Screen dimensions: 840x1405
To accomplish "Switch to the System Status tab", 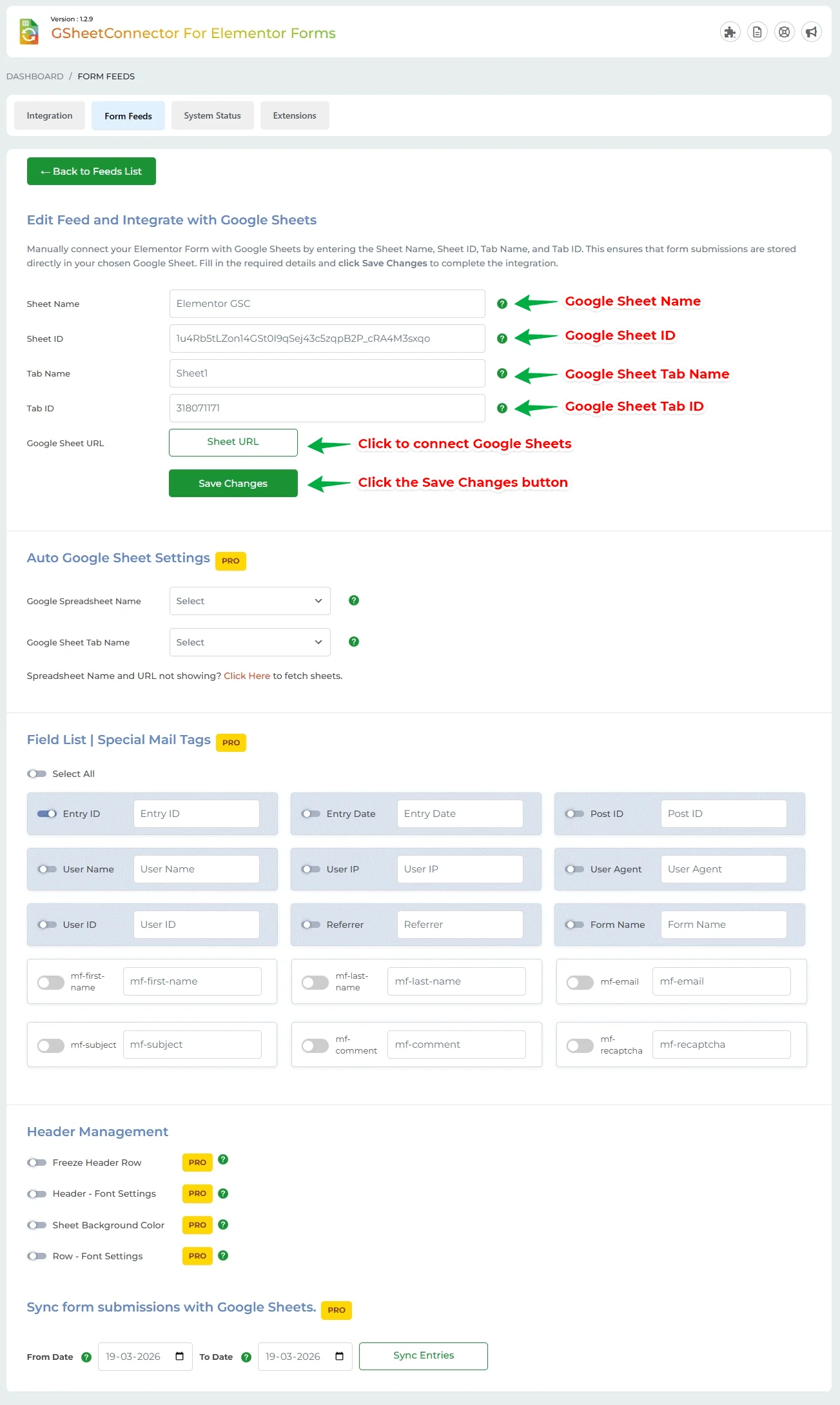I will pos(212,115).
